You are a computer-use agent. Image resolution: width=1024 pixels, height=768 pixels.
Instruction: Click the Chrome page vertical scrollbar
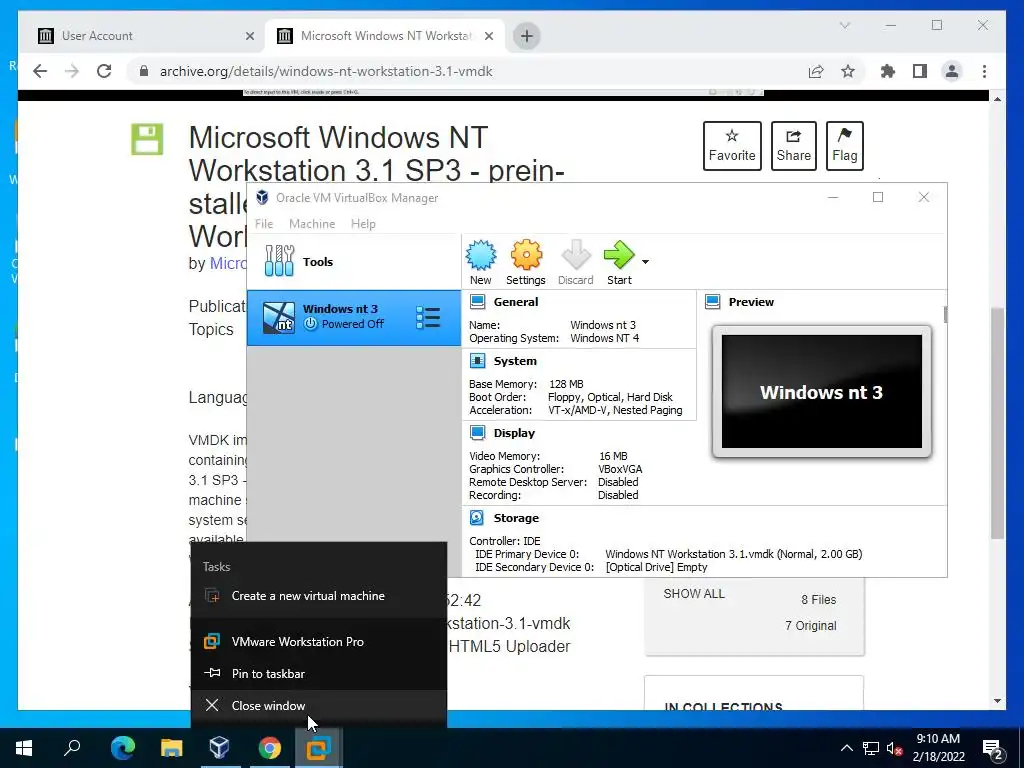(x=997, y=424)
